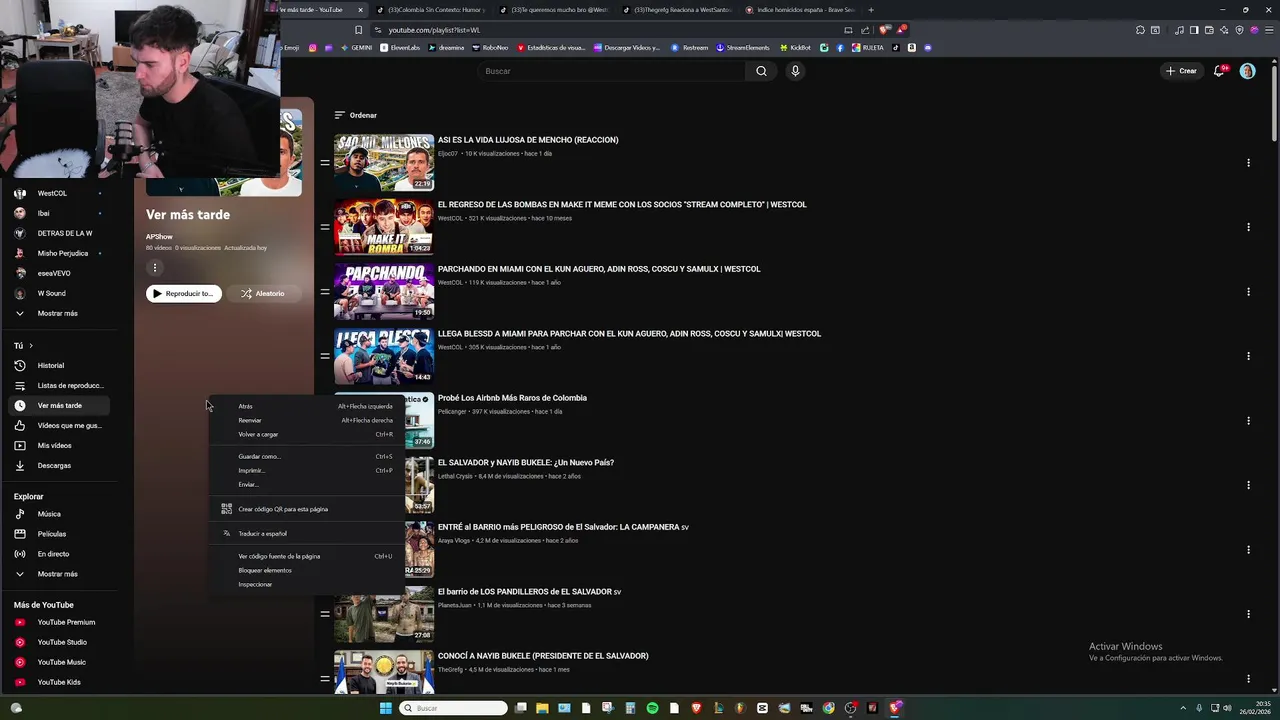Open options menu for ENTRÉ al BARRIO video
Viewport: 1280px width, 720px height.
[x=1248, y=550]
